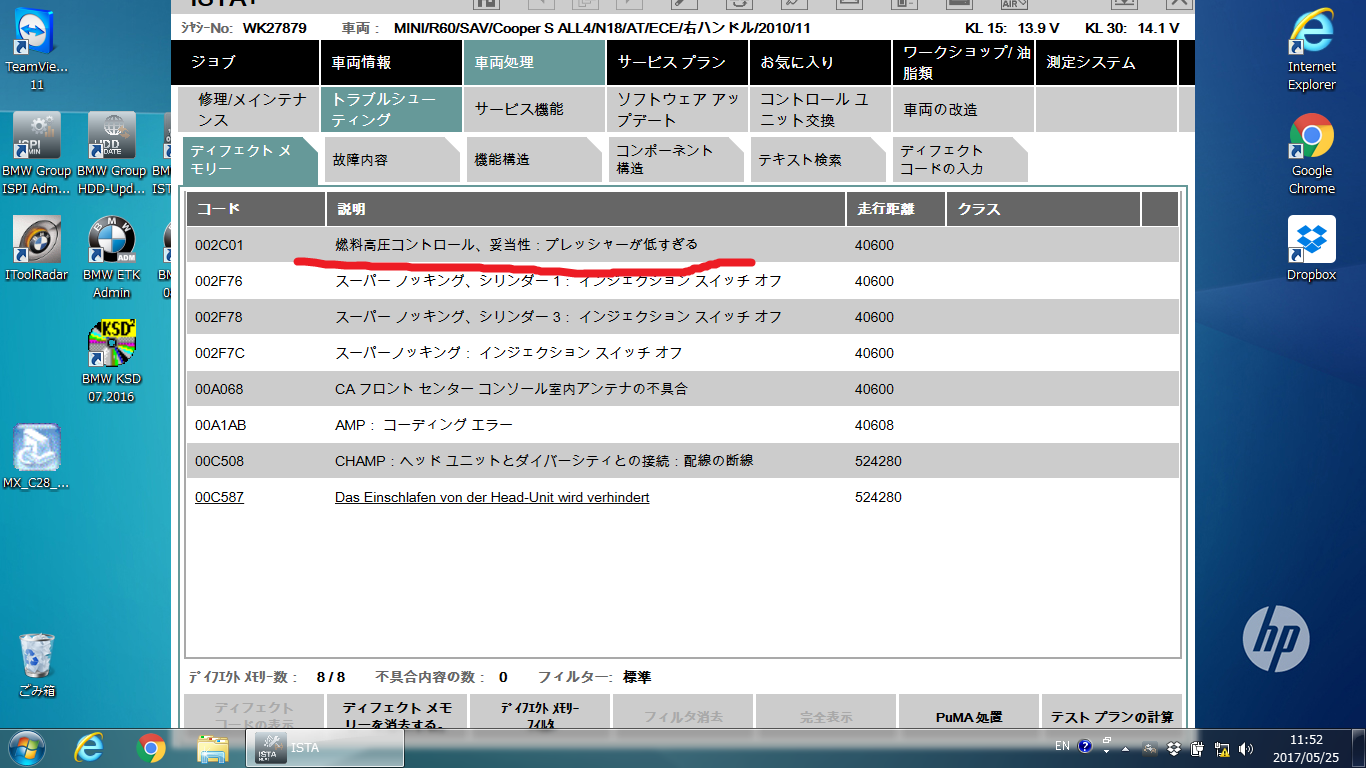Click the volume icon in system tray

pos(1246,748)
